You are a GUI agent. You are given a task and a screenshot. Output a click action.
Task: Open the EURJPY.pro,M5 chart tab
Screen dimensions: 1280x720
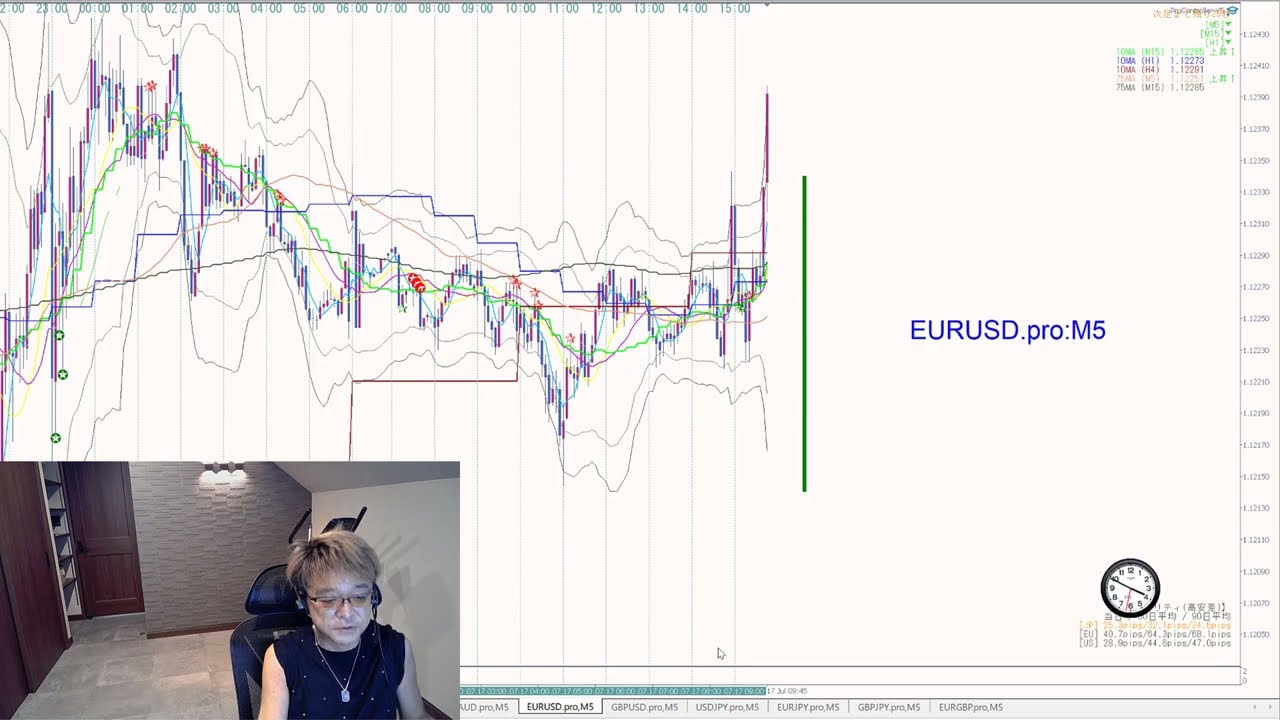coord(808,707)
